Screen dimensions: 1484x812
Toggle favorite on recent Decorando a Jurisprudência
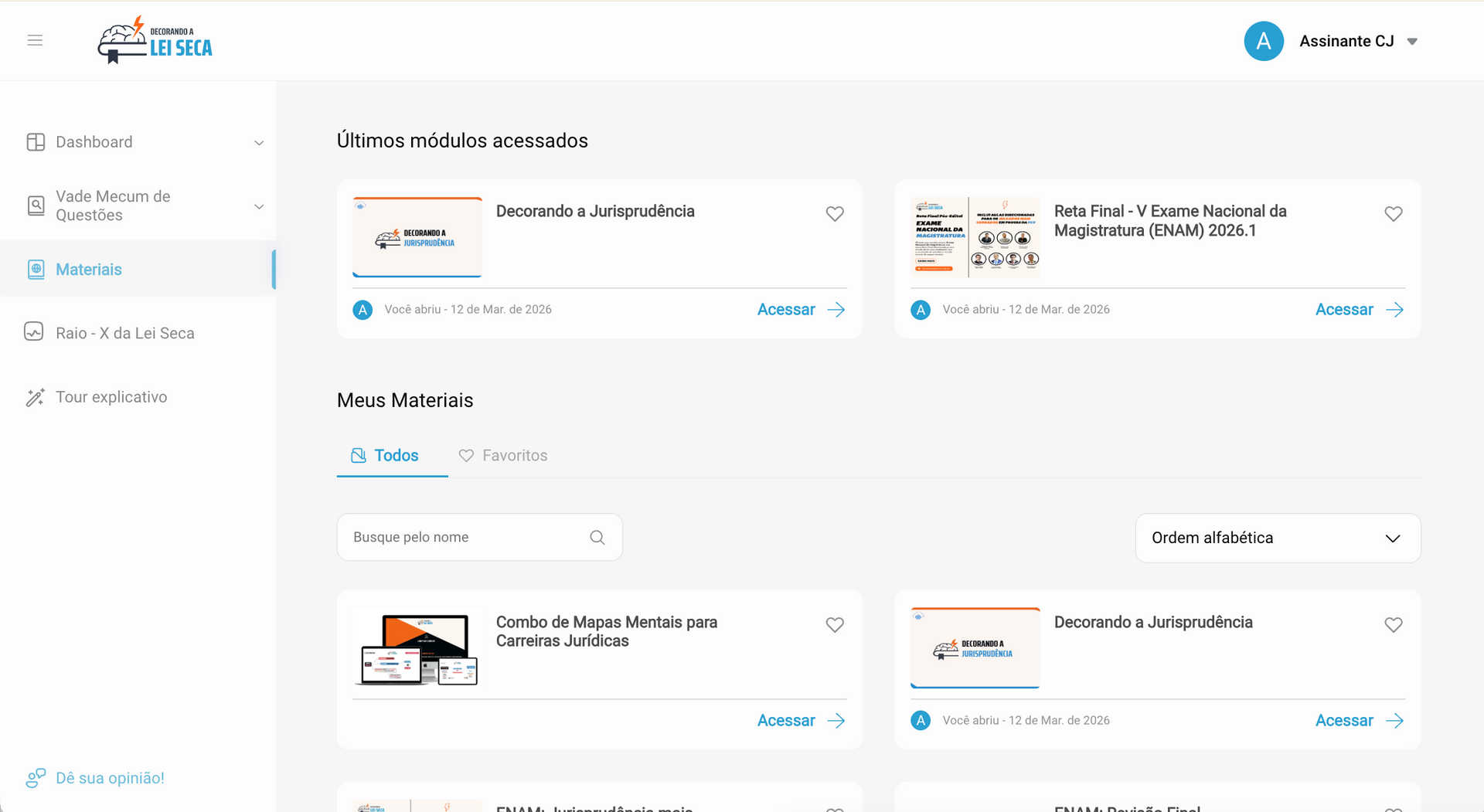[835, 214]
